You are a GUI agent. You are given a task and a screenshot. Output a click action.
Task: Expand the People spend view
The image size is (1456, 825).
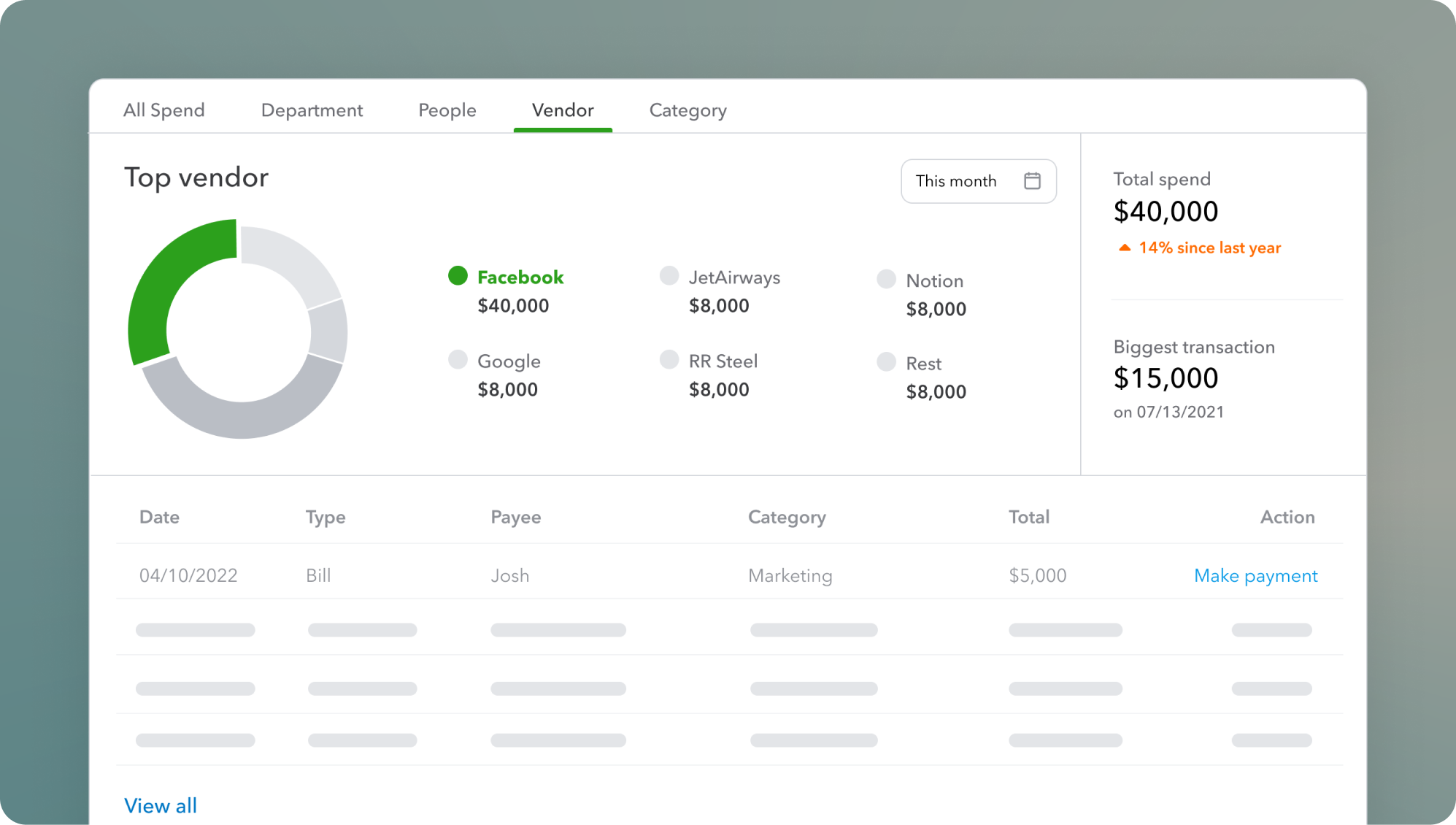(447, 110)
